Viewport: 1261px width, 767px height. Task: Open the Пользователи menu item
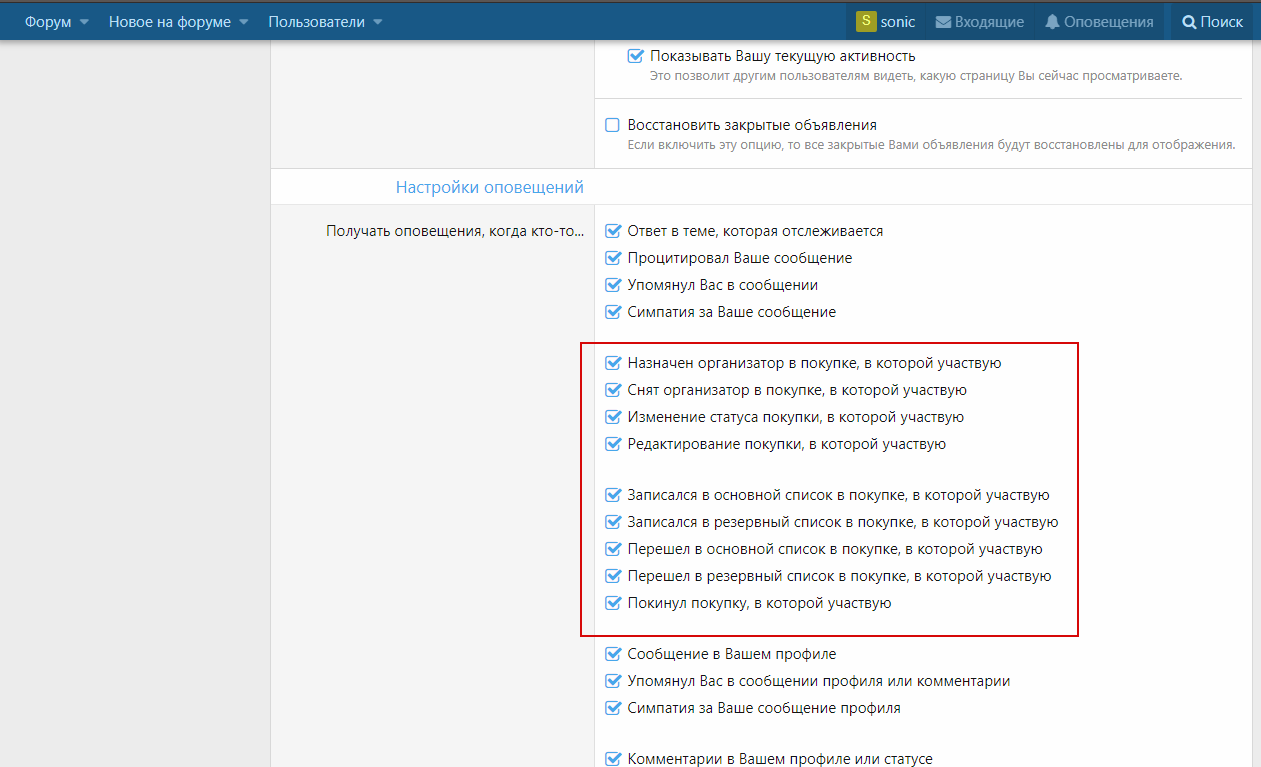click(316, 22)
